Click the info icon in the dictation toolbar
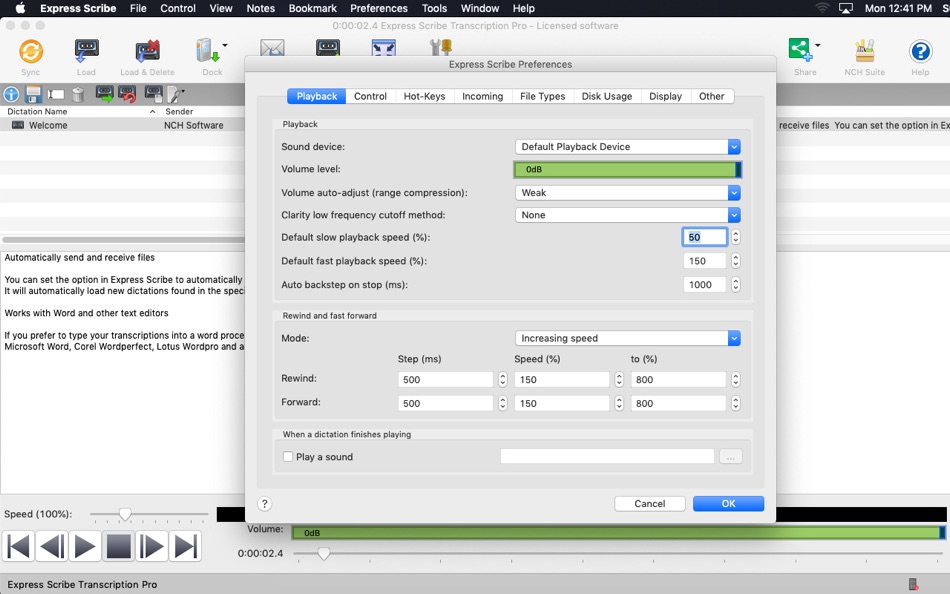 [10, 93]
